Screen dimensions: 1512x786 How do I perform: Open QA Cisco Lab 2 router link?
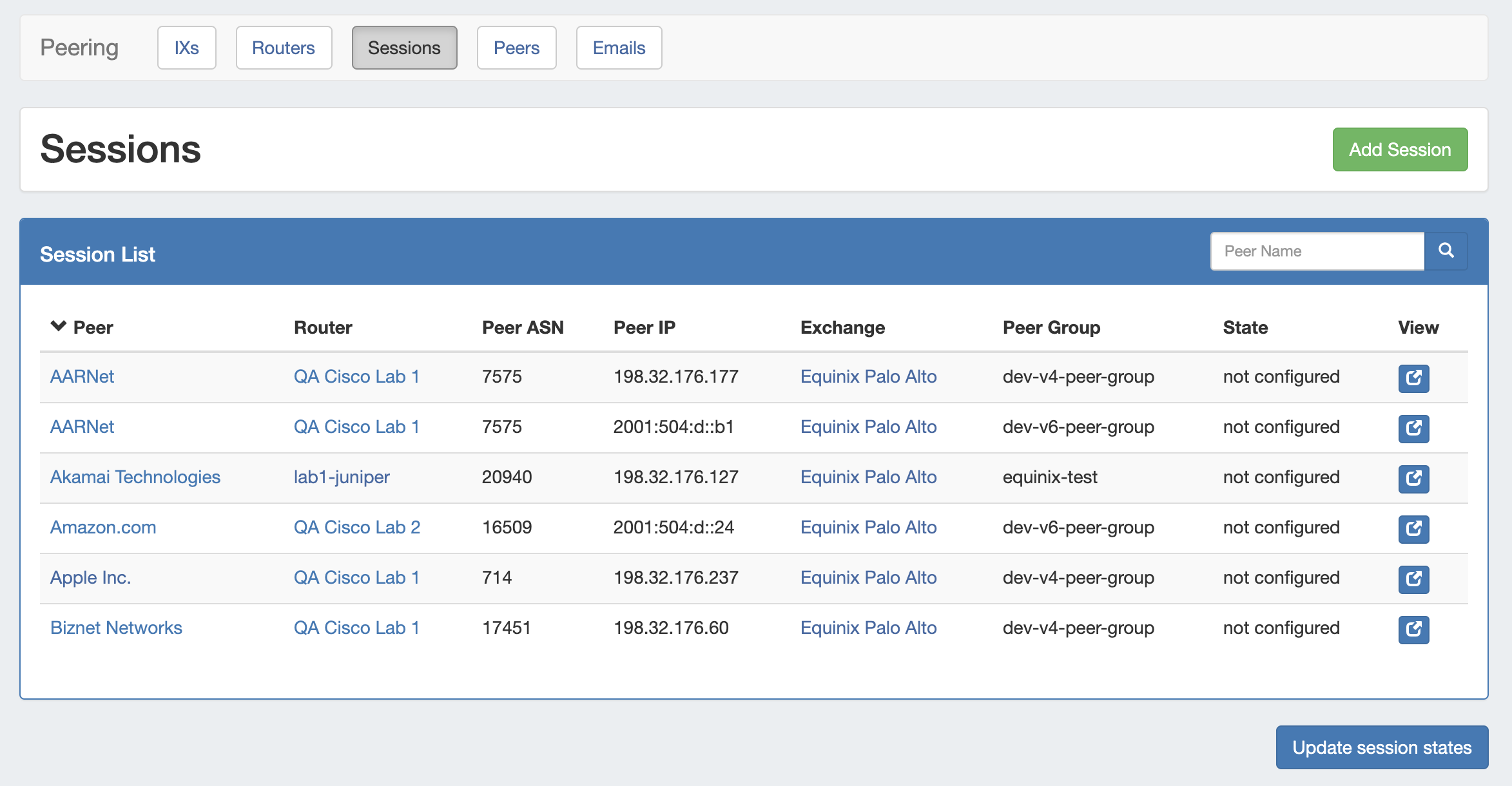(357, 528)
